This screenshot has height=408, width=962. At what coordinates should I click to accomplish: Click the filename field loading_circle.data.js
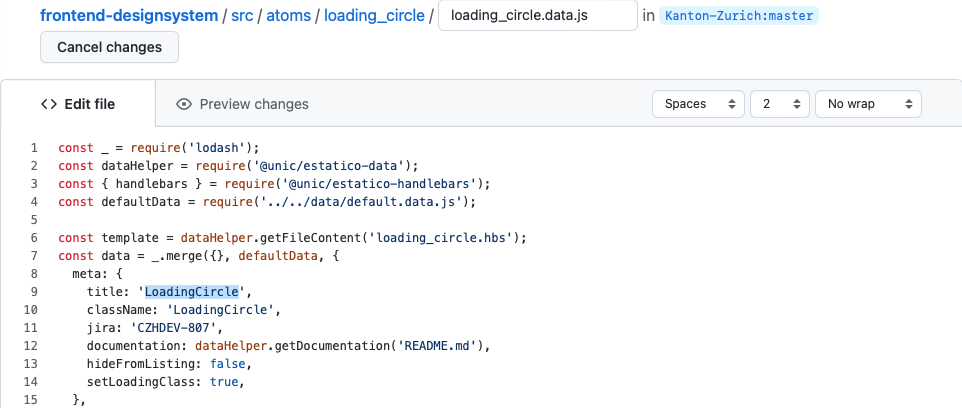tap(537, 16)
